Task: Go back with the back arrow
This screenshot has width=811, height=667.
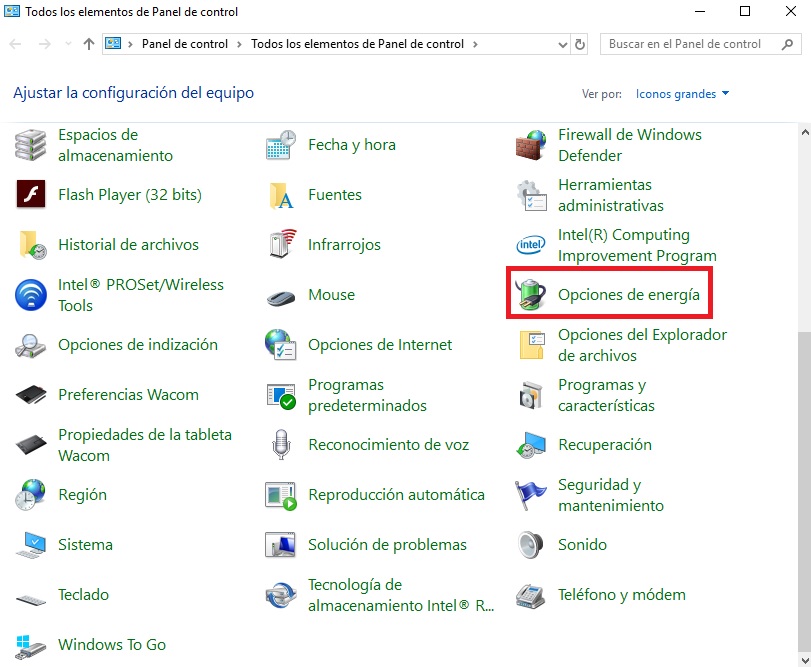Action: (x=15, y=44)
